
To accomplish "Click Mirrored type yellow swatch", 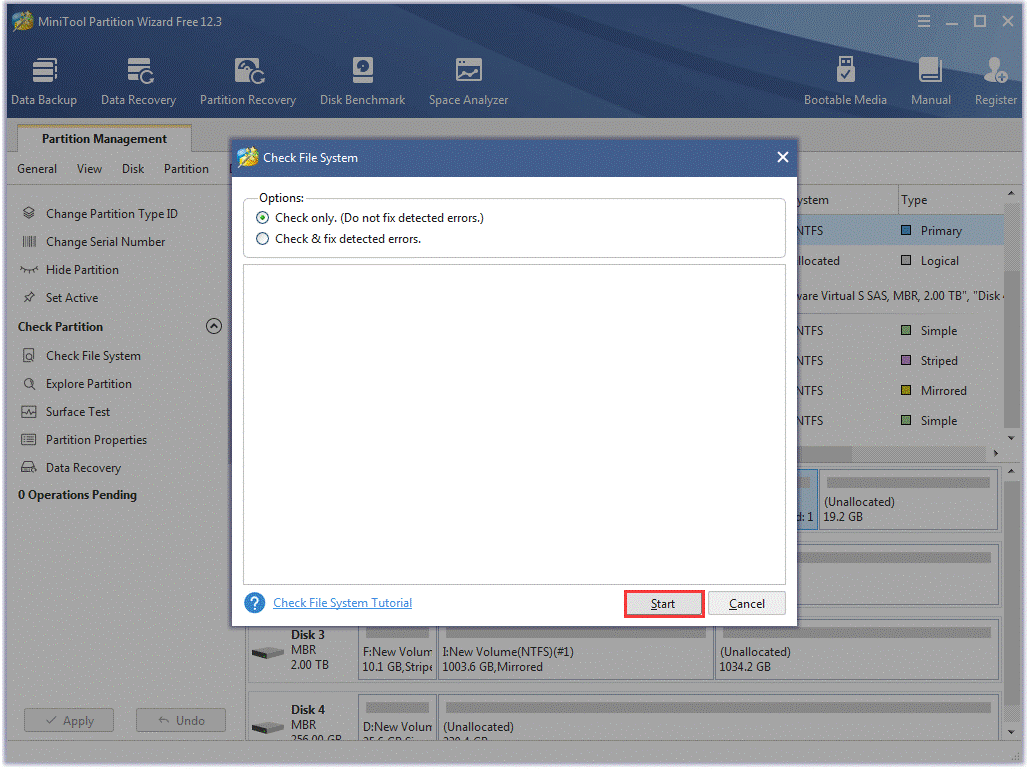I will pos(906,390).
